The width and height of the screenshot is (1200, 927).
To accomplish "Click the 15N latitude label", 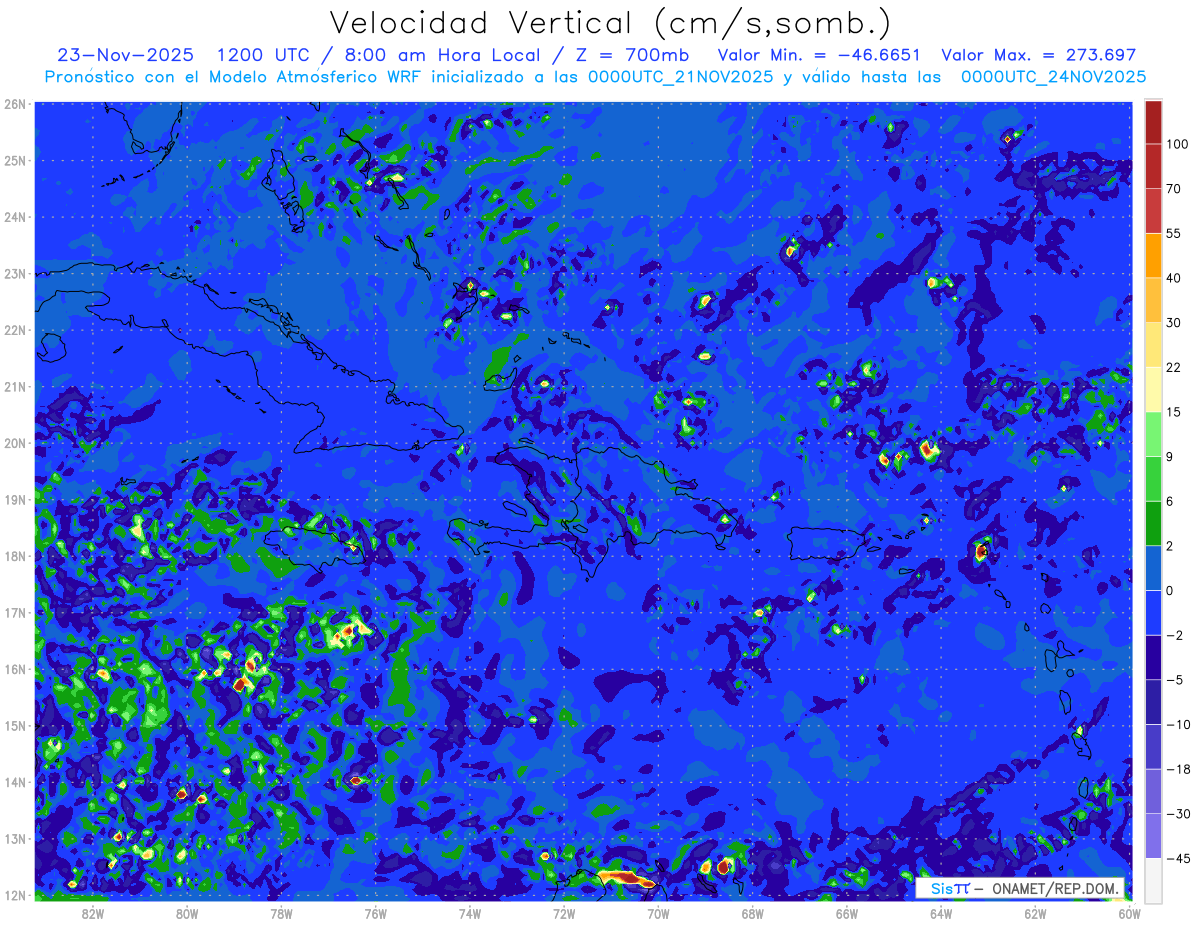I will (14, 725).
